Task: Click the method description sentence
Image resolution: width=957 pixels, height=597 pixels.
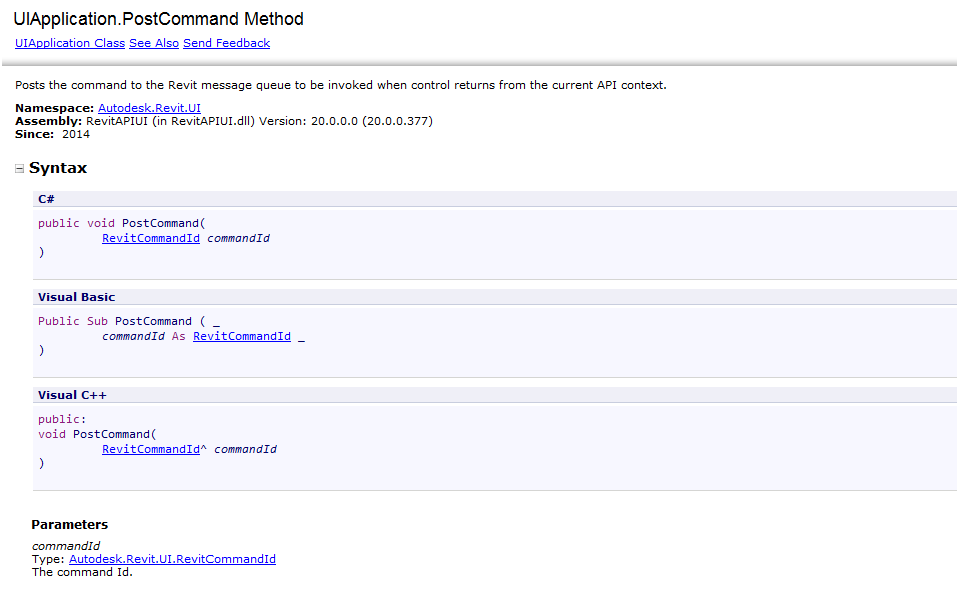Action: click(x=340, y=85)
